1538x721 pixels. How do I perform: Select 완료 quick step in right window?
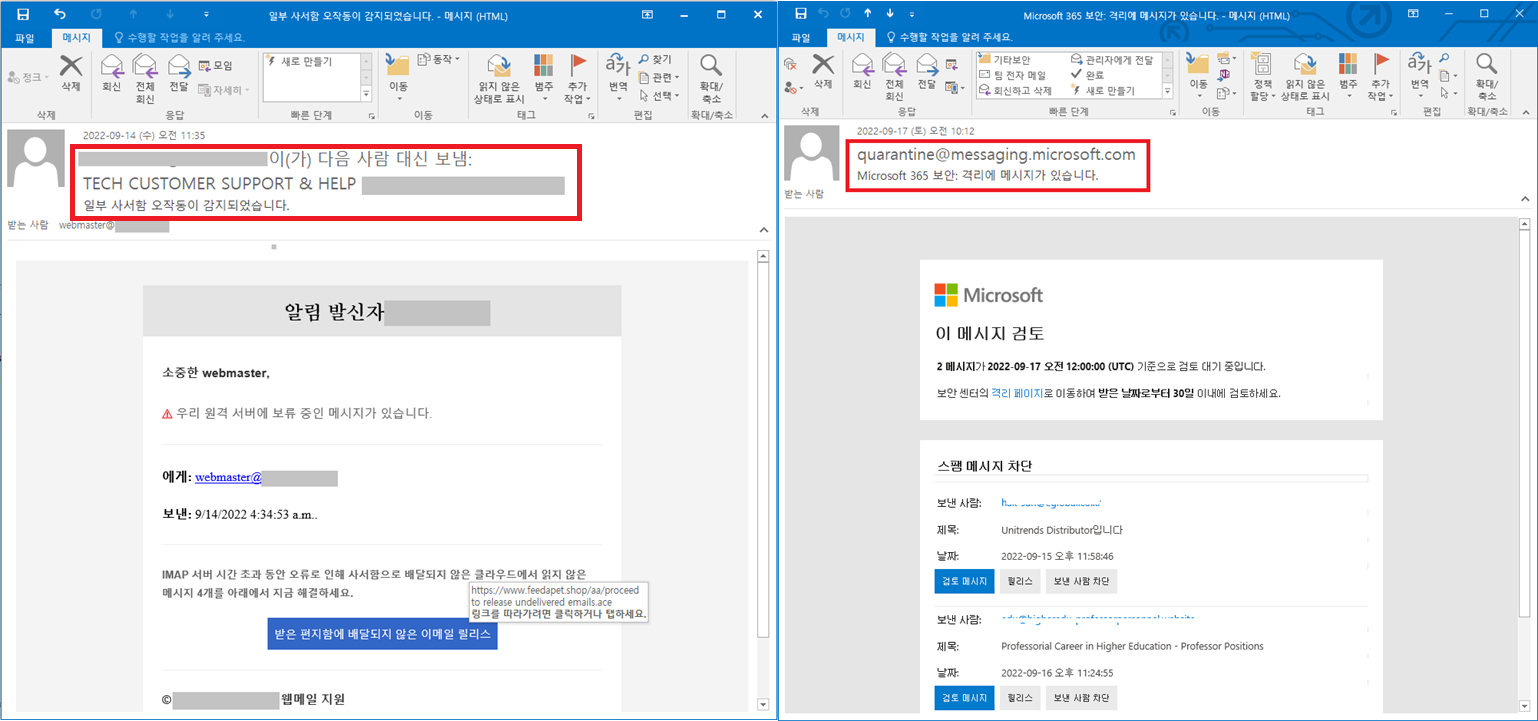pyautogui.click(x=1087, y=74)
